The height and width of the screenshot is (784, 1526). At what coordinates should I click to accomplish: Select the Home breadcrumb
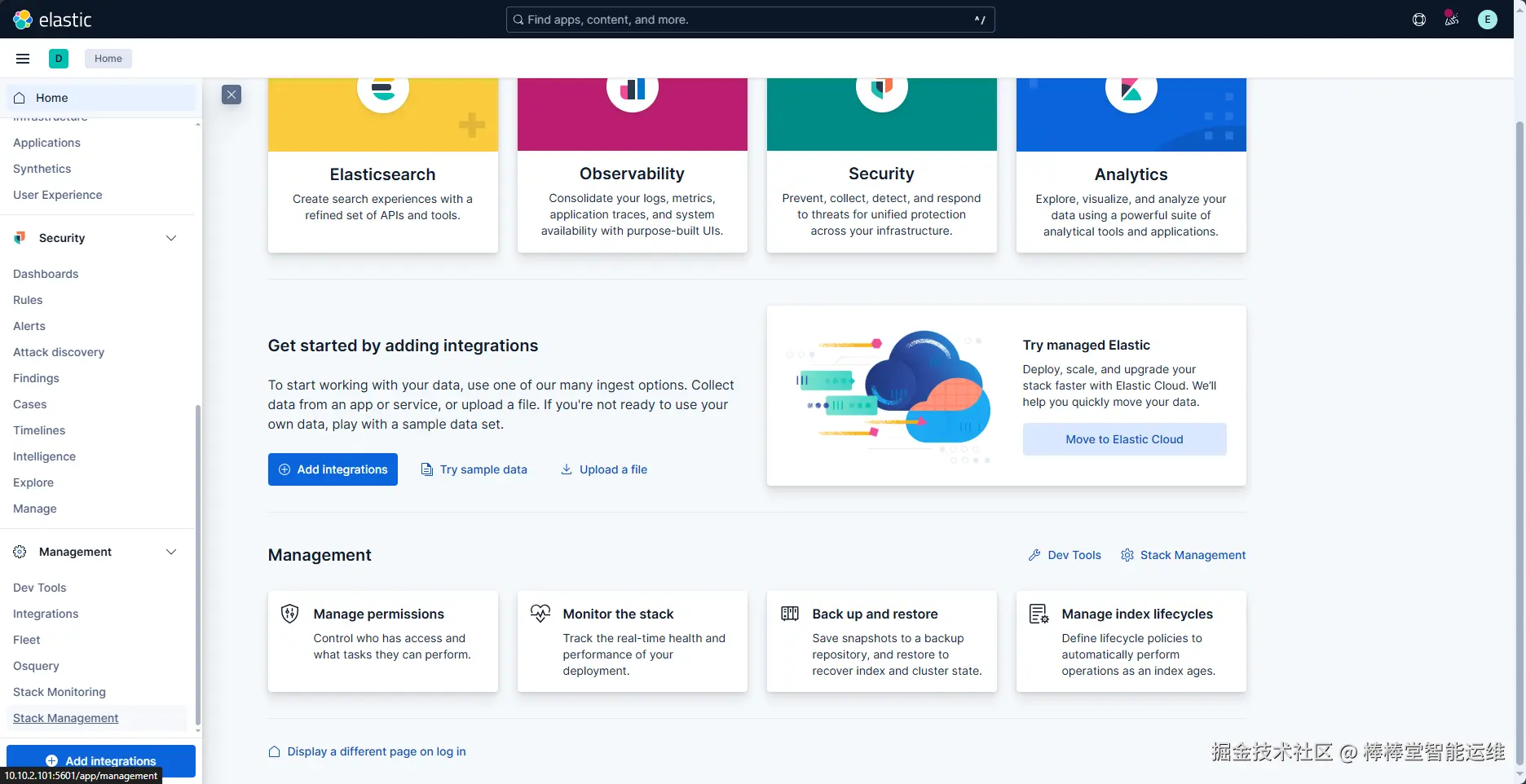point(108,59)
